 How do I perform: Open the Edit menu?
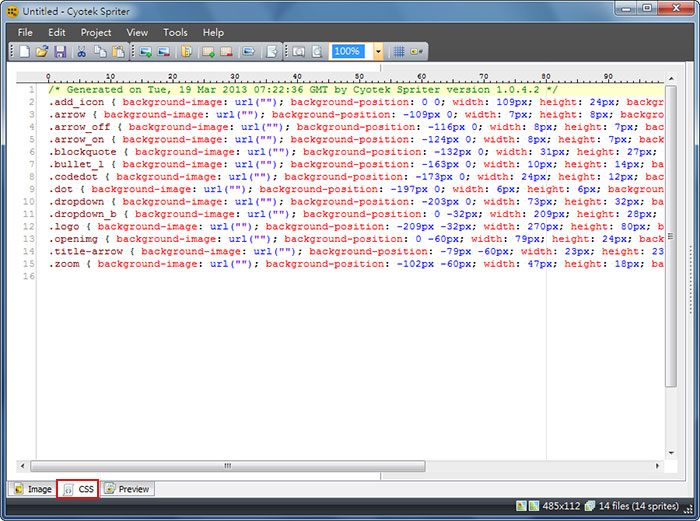57,33
